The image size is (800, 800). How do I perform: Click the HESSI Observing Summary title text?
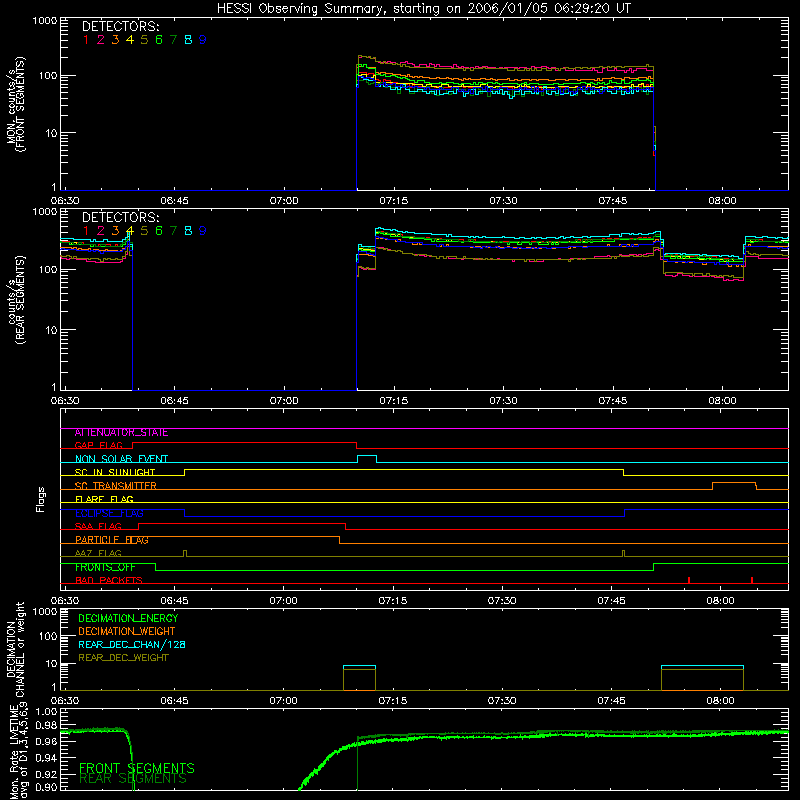(x=423, y=9)
